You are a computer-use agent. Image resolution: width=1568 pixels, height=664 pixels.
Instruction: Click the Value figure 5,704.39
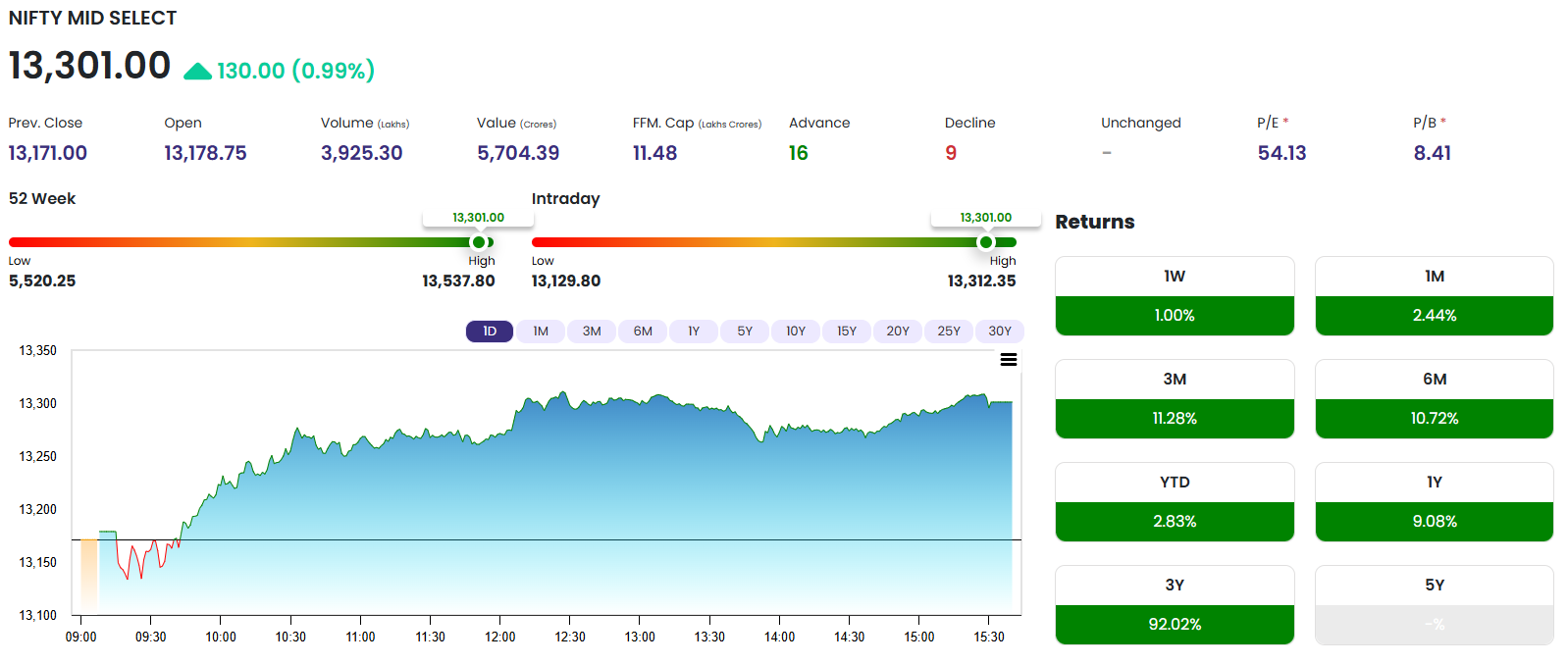518,153
